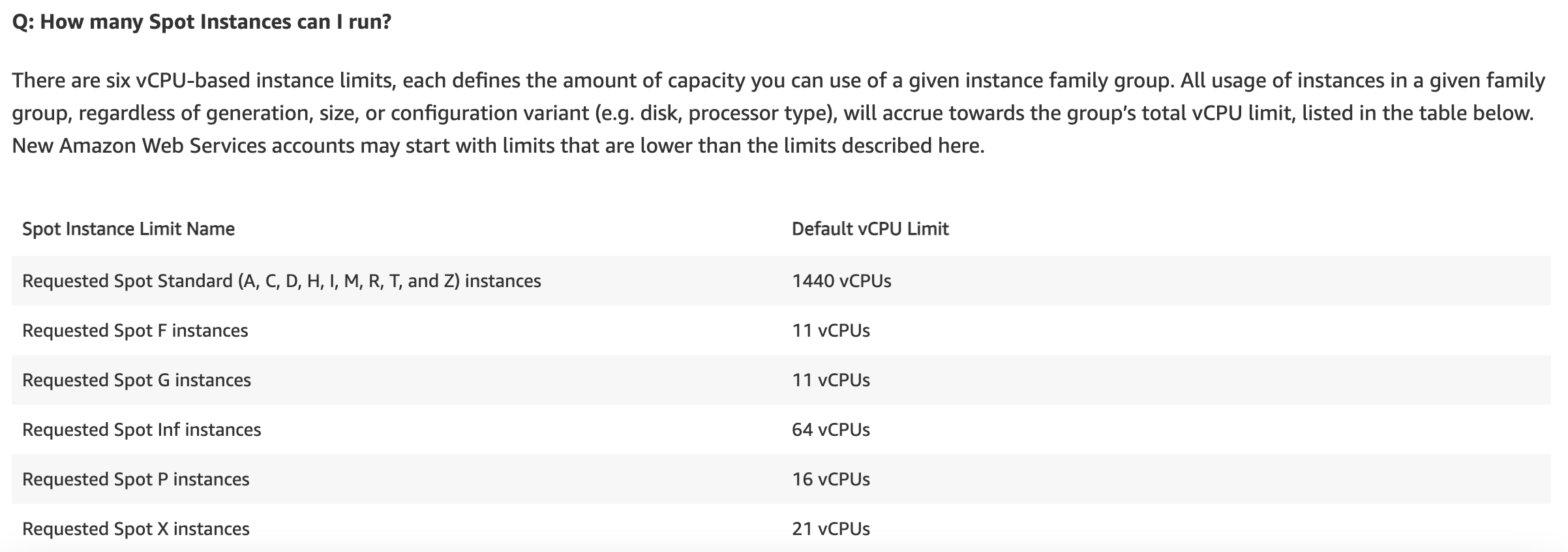Select the Requested Spot P instances row
Image resolution: width=1568 pixels, height=552 pixels.
point(781,479)
